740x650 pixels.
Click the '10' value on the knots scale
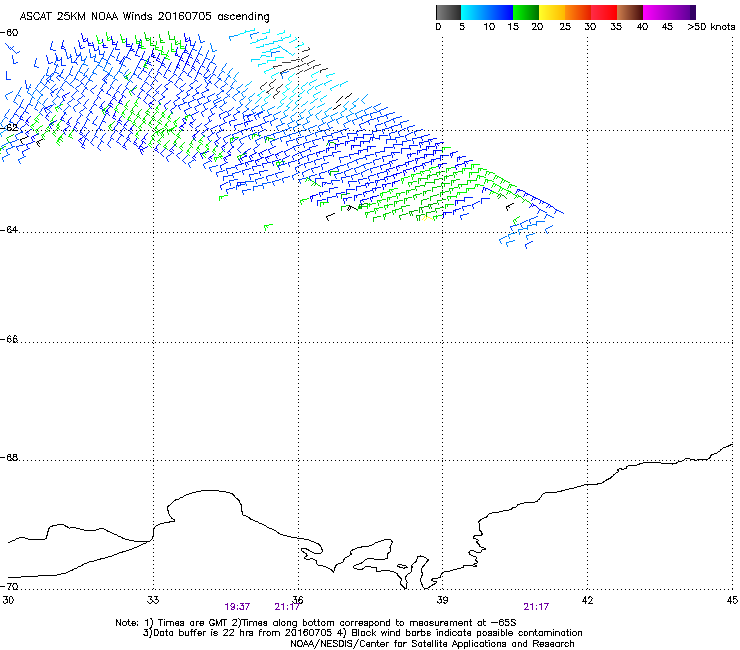coord(489,27)
